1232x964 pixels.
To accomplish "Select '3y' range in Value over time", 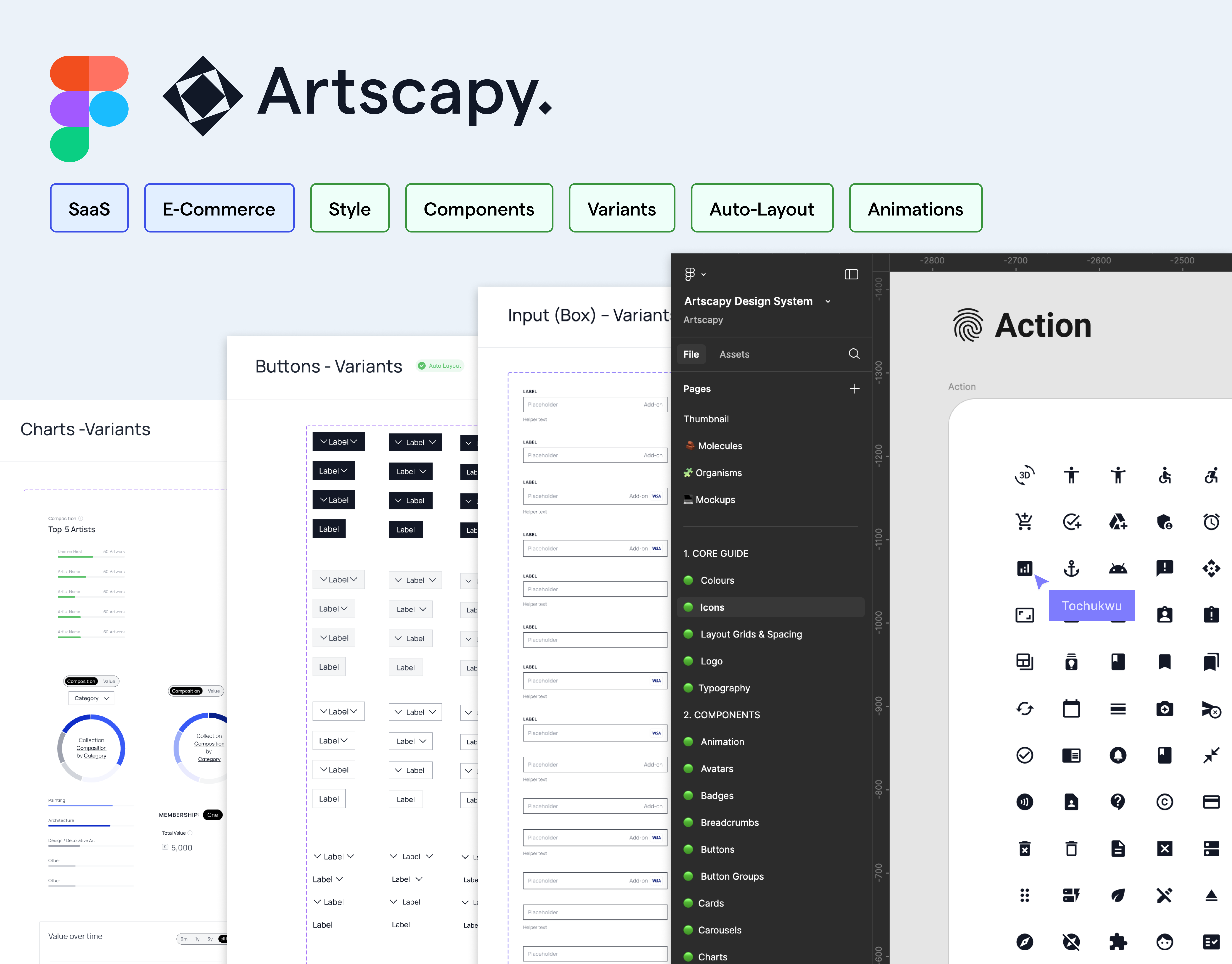I will [x=210, y=939].
